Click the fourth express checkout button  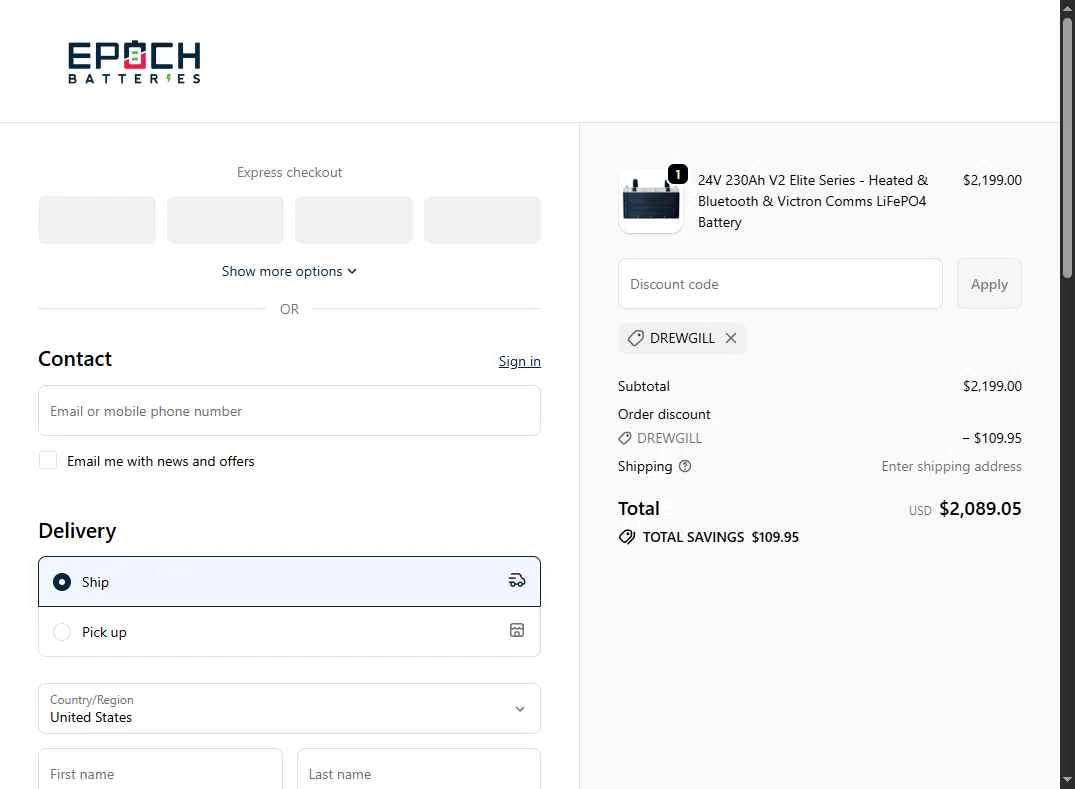(482, 220)
